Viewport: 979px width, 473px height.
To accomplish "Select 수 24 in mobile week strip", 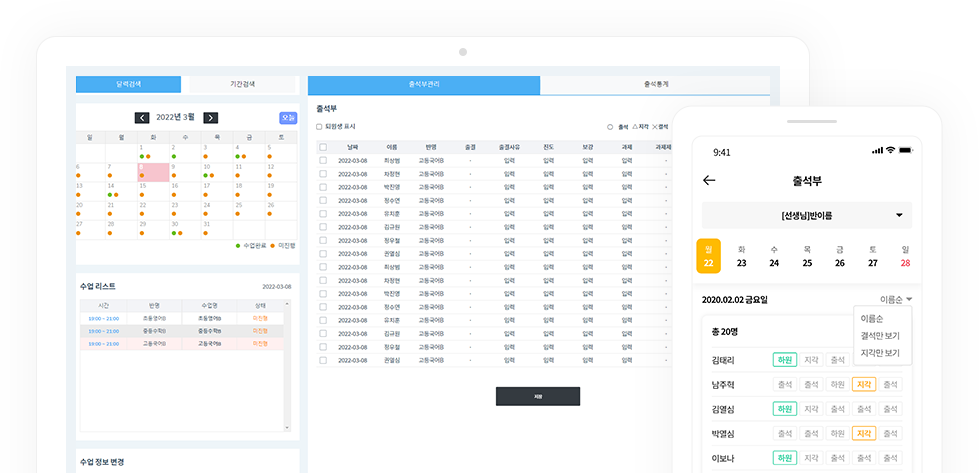I will pyautogui.click(x=774, y=256).
